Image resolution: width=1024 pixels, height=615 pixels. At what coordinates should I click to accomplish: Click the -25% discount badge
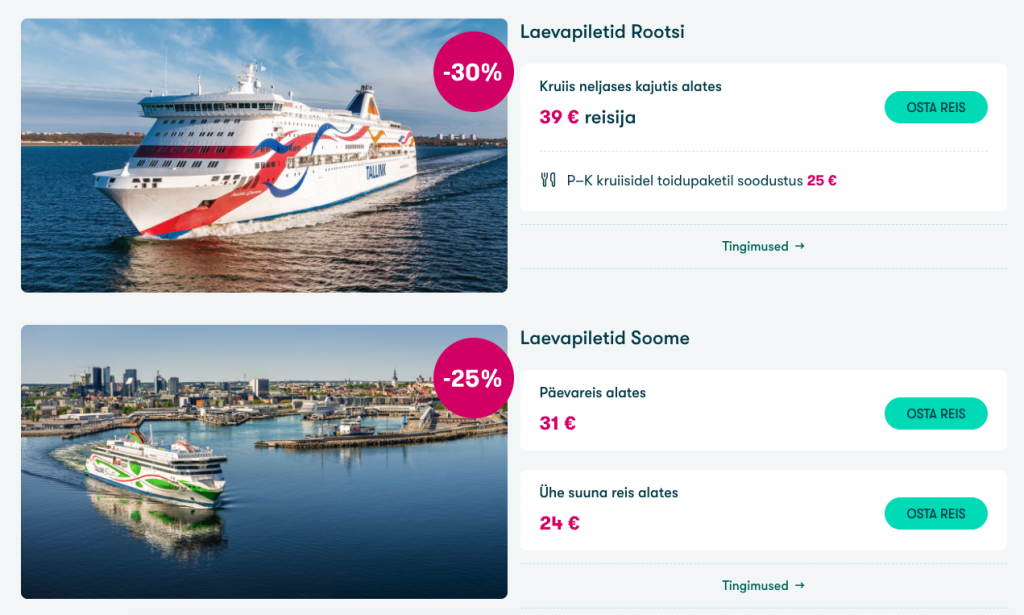473,378
